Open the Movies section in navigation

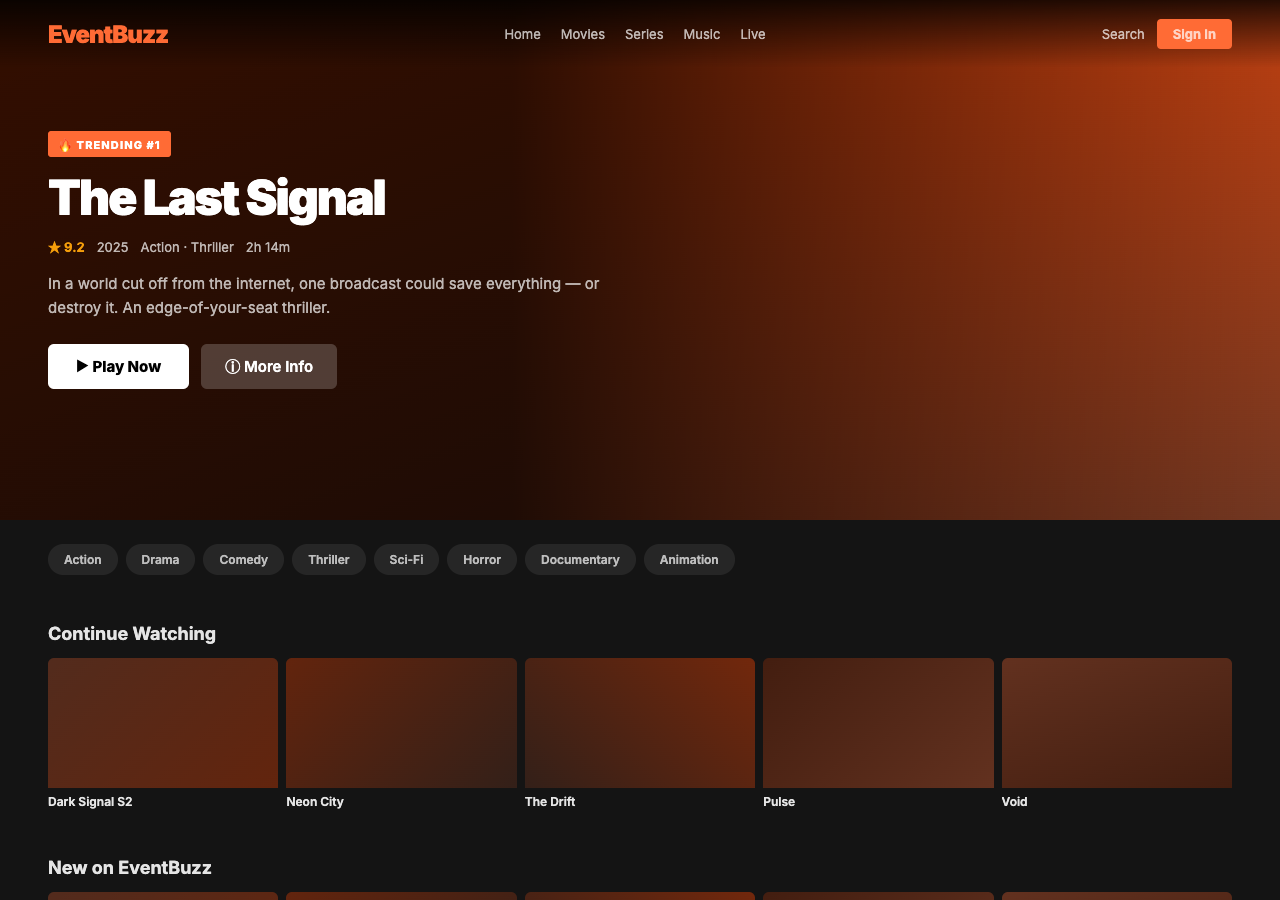click(x=582, y=34)
